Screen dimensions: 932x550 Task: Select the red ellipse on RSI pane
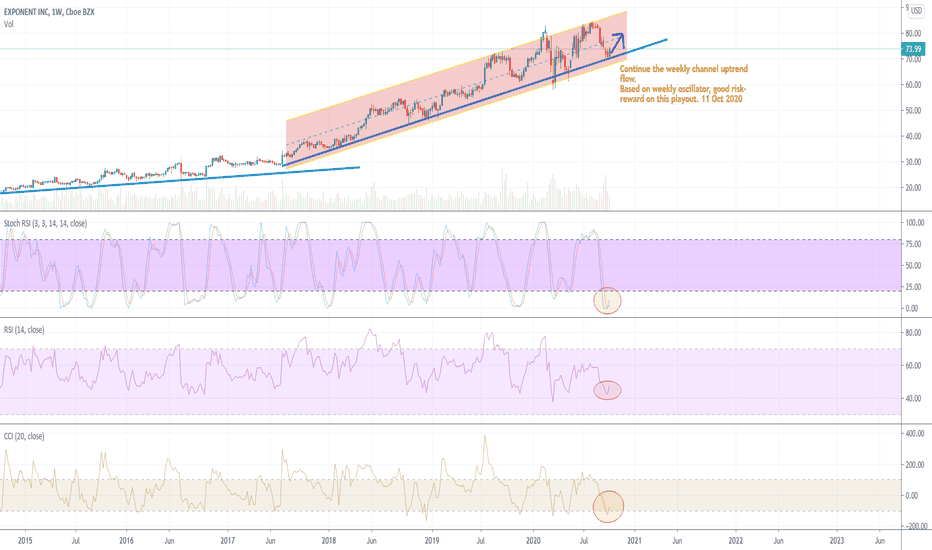coord(607,390)
